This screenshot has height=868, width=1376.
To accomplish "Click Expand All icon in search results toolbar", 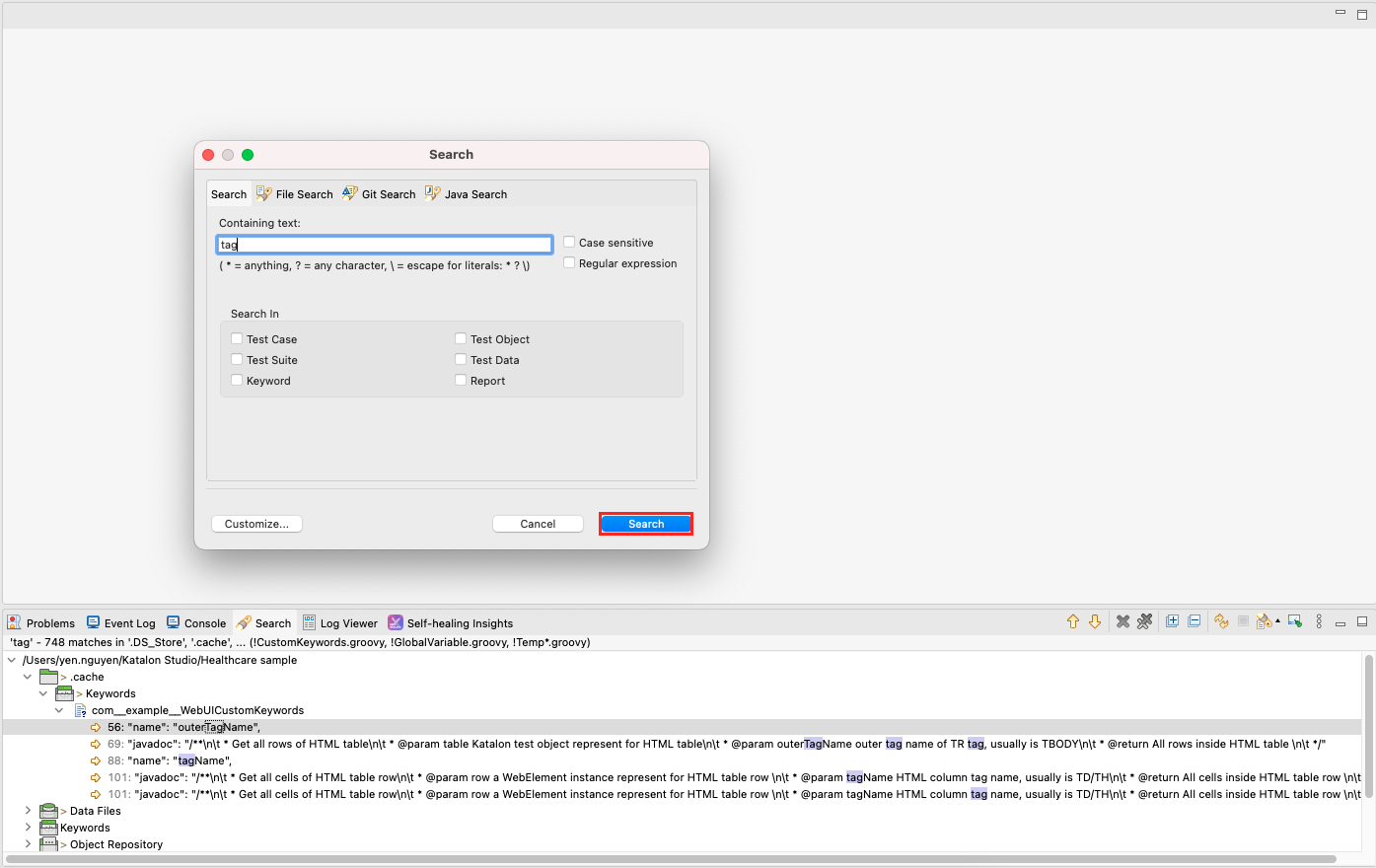I will 1172,621.
